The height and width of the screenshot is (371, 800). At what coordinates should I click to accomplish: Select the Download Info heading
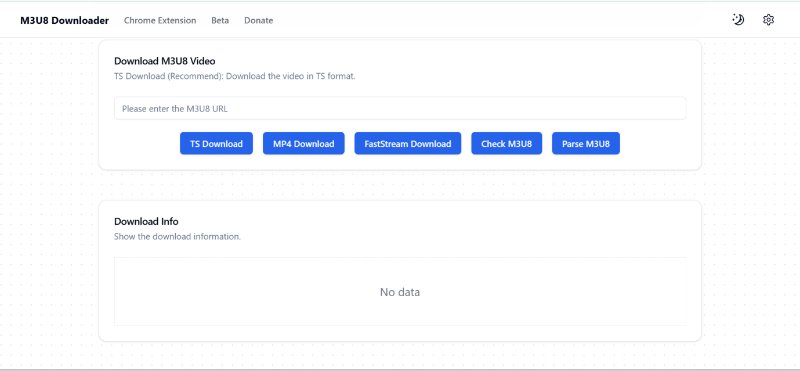pyautogui.click(x=146, y=221)
